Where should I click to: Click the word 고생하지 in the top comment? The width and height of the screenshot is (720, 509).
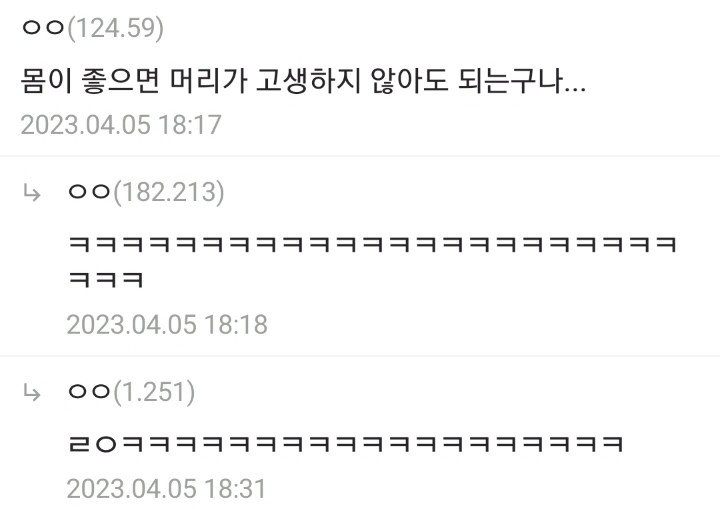[x=308, y=81]
